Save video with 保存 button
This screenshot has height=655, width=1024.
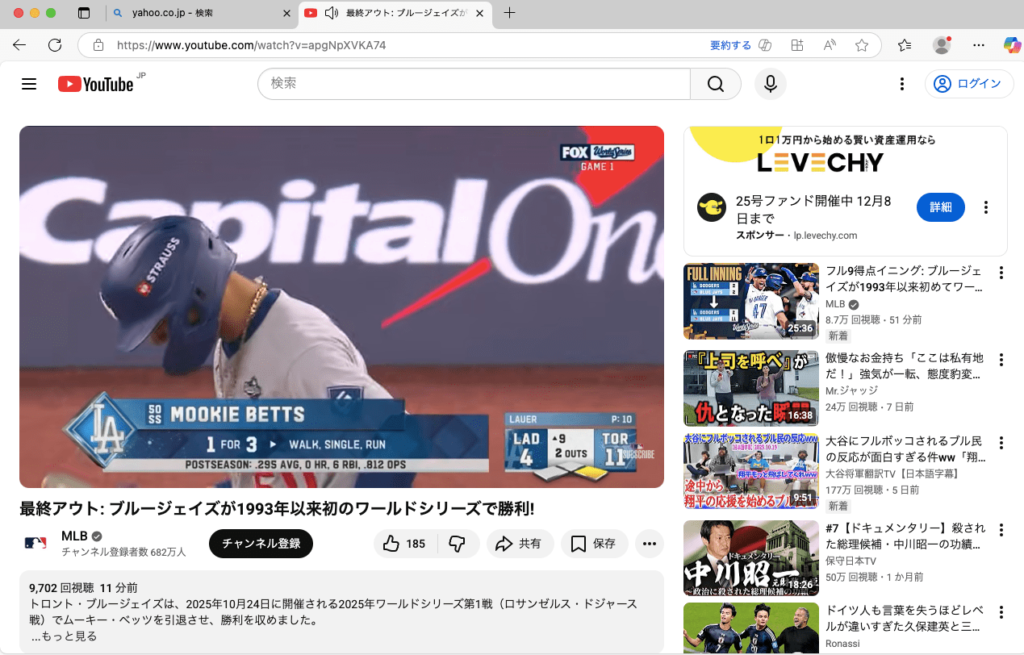tap(594, 543)
